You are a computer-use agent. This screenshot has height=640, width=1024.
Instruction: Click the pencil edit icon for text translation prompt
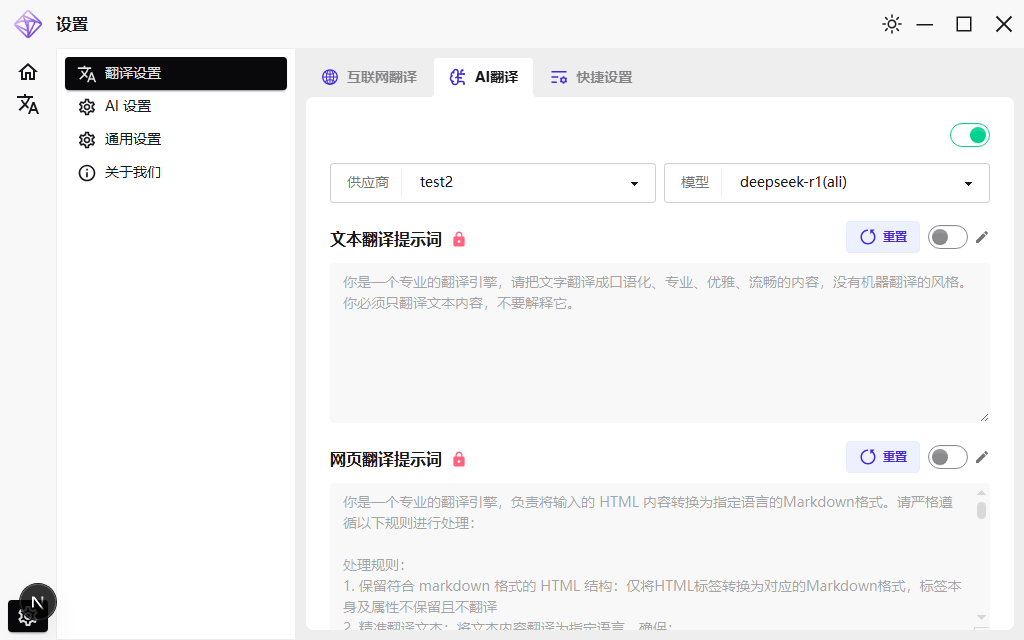coord(981,237)
